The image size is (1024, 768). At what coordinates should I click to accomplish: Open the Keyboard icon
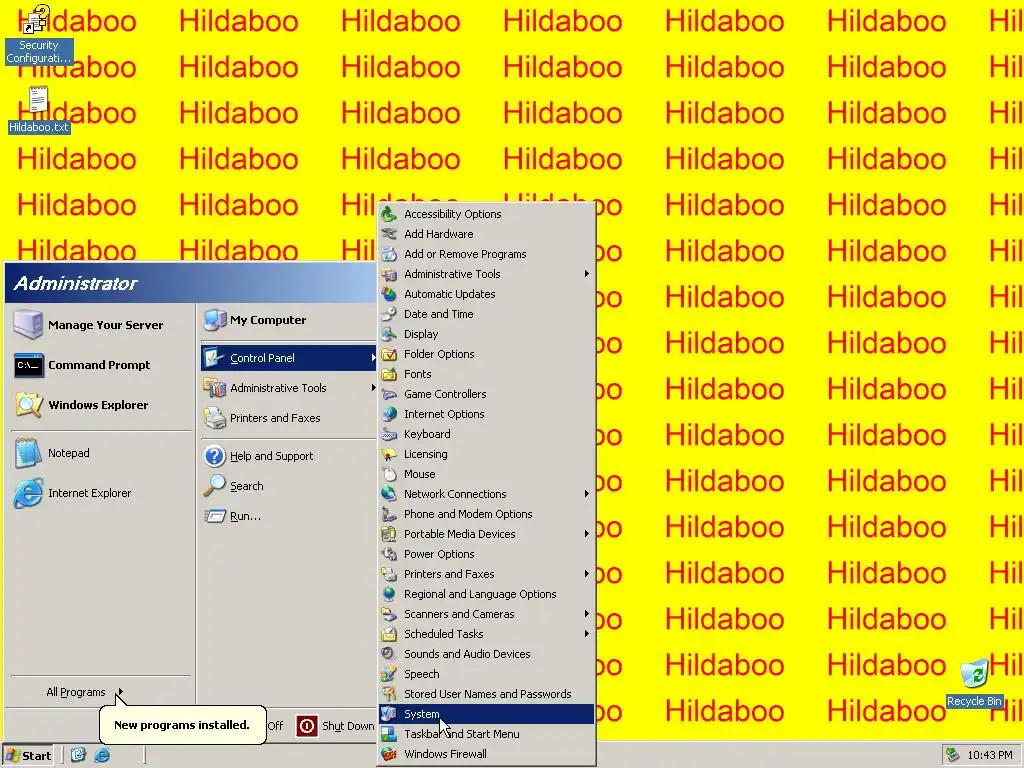tap(389, 434)
